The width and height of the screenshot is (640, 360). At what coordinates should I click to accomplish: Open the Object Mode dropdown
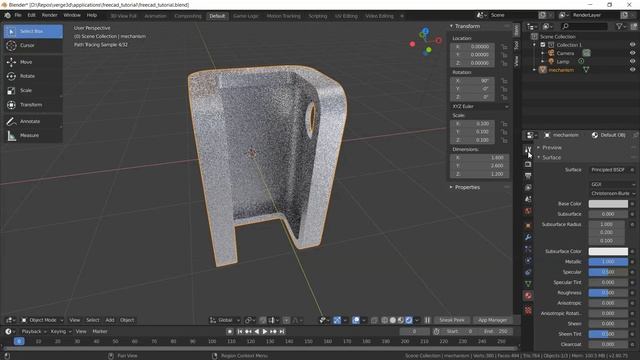click(42, 320)
